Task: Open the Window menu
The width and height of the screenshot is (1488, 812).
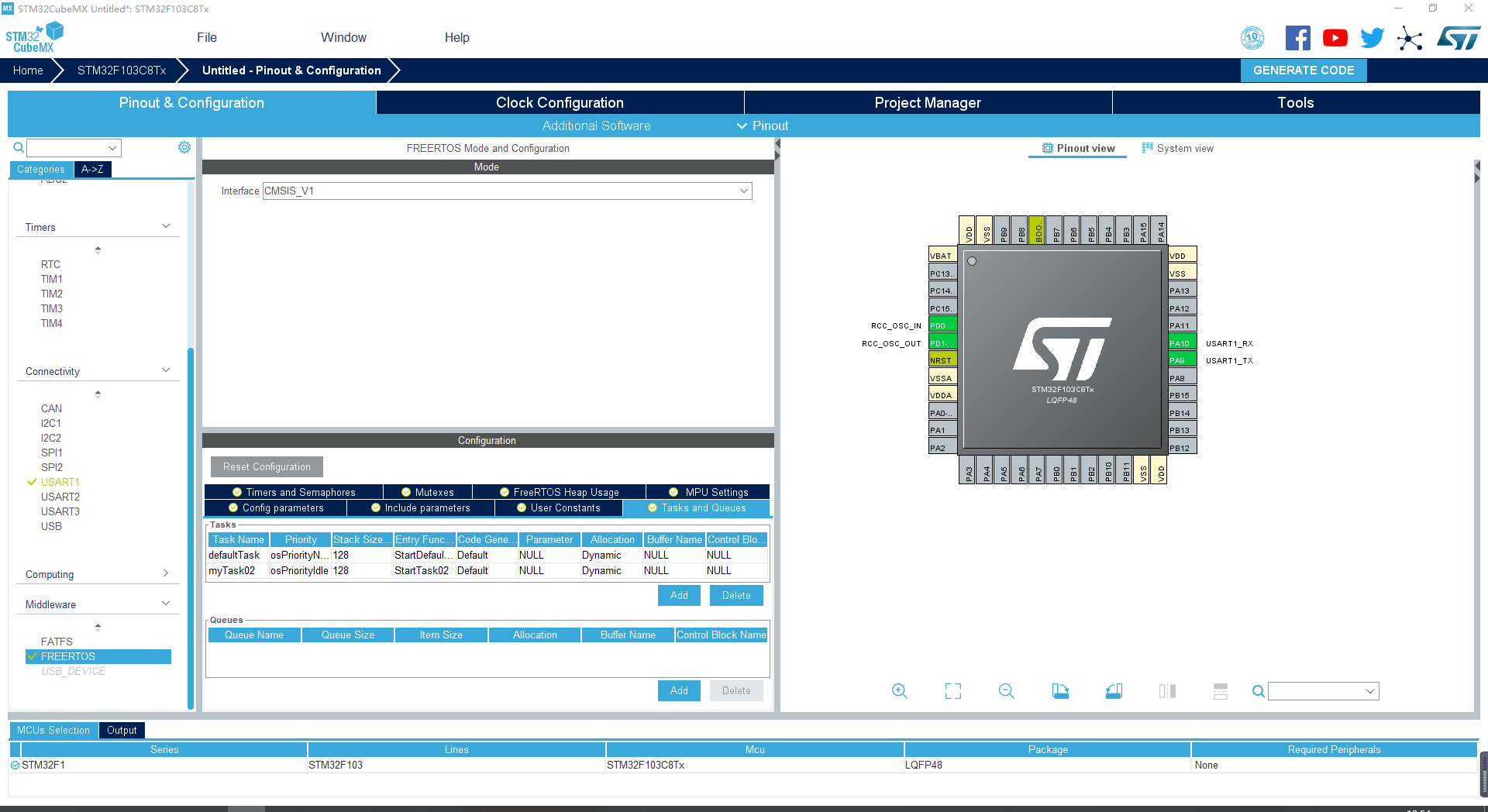Action: point(343,37)
